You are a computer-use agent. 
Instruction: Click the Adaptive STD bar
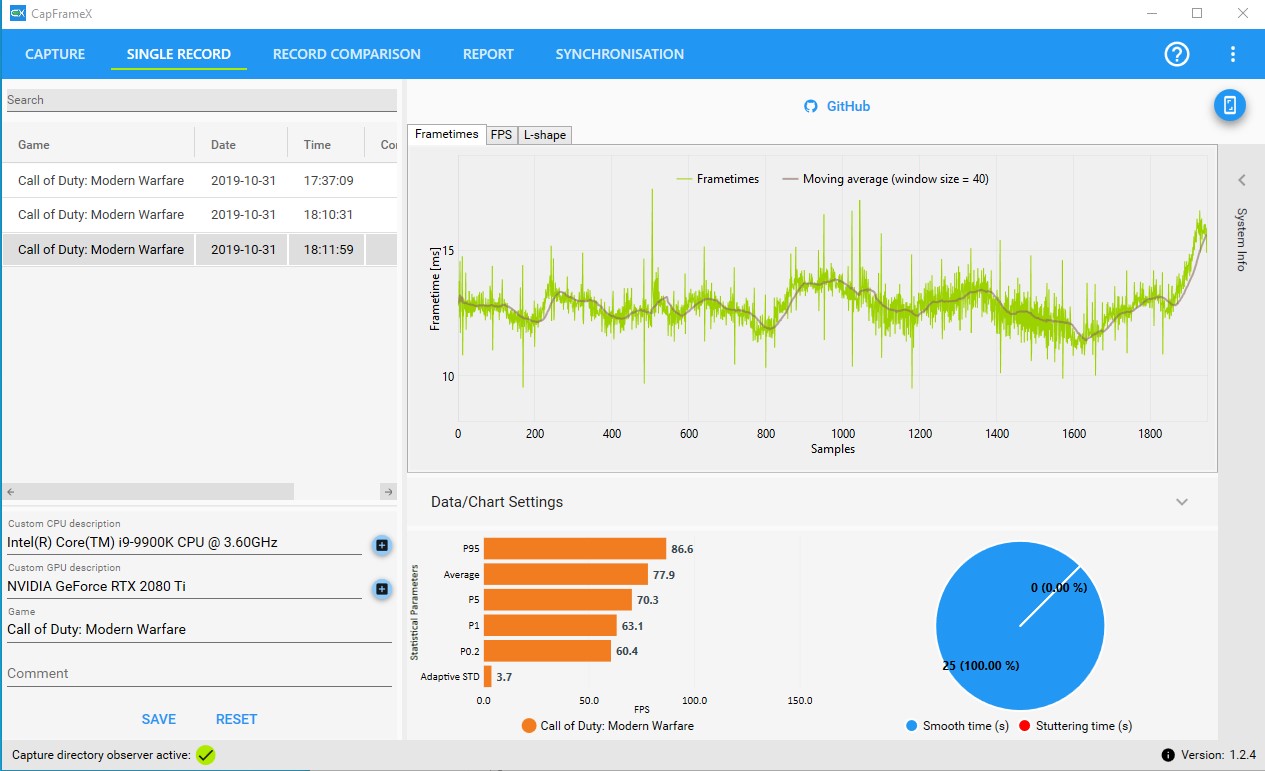coord(488,677)
